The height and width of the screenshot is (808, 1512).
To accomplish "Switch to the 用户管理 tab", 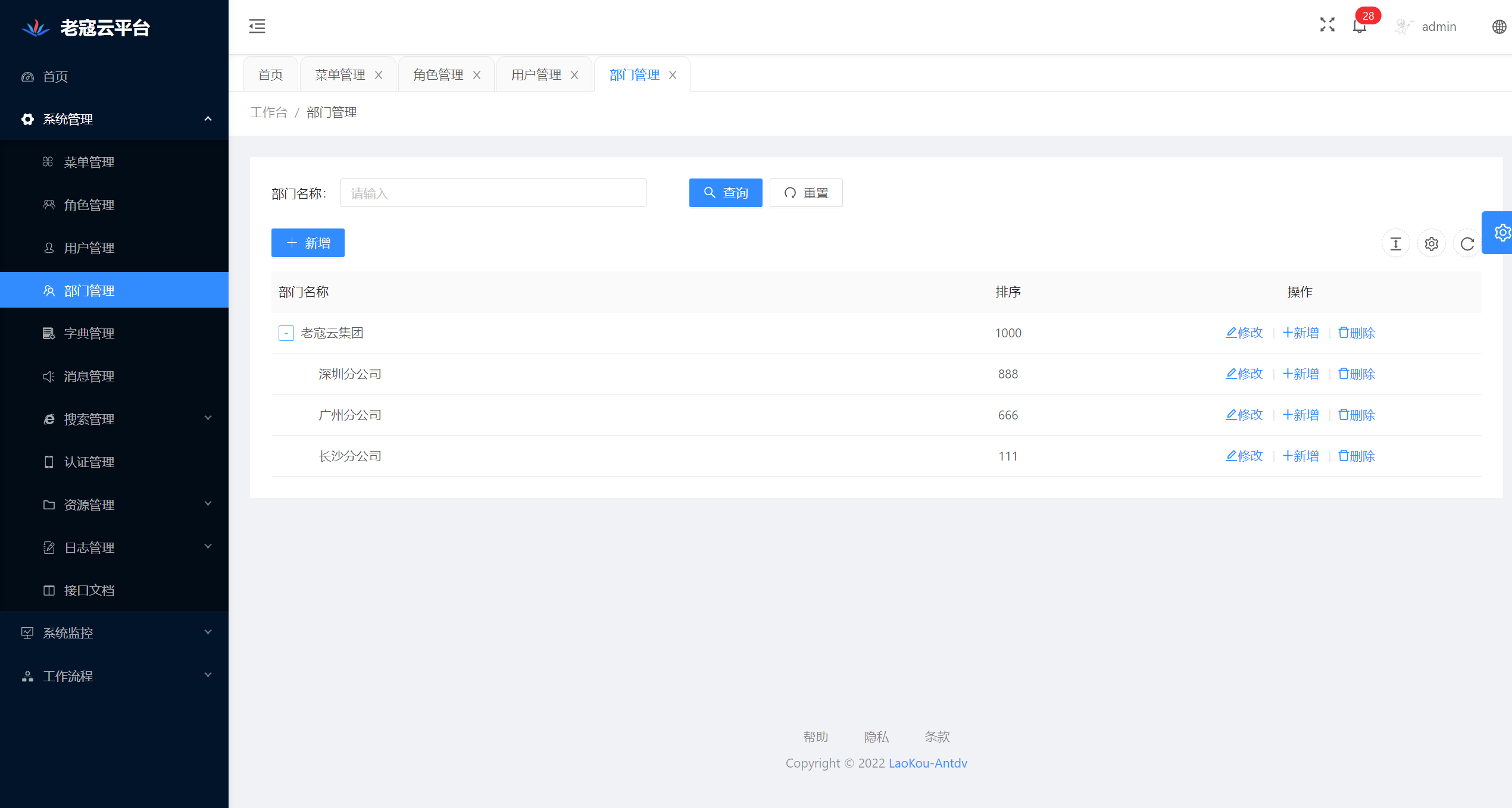I will pyautogui.click(x=536, y=75).
